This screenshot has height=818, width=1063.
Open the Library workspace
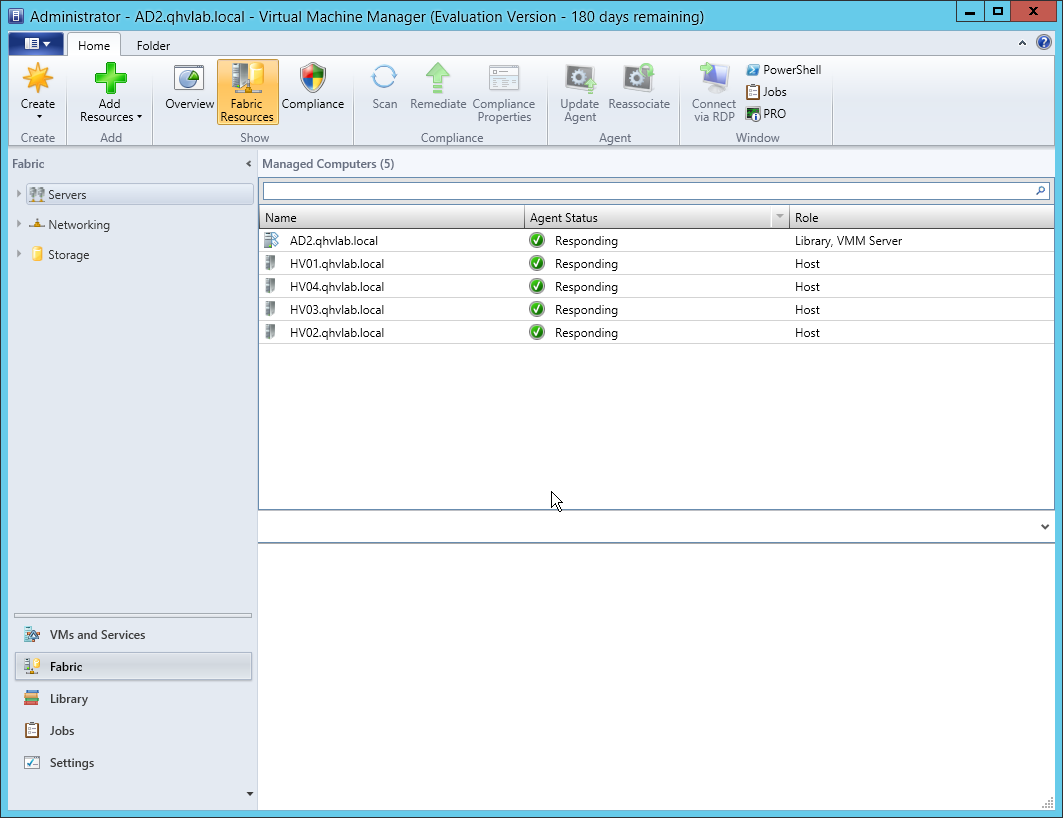pyautogui.click(x=133, y=699)
